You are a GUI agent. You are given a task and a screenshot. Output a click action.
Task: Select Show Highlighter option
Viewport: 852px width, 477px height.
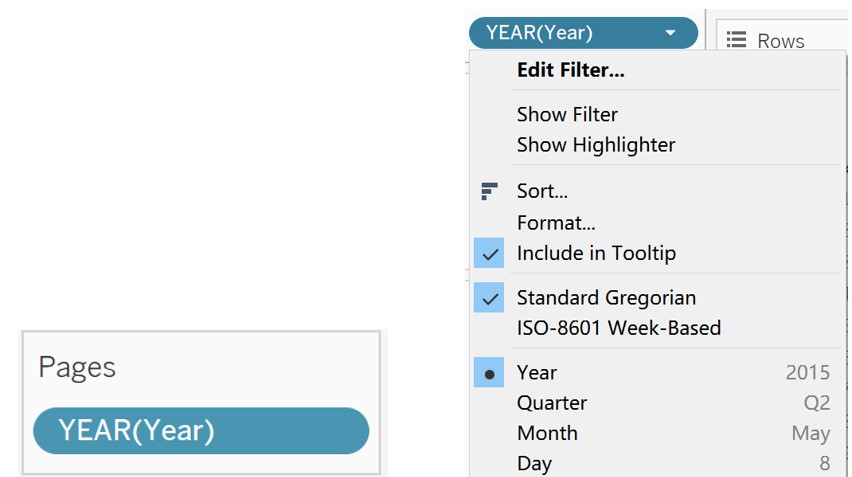tap(596, 145)
